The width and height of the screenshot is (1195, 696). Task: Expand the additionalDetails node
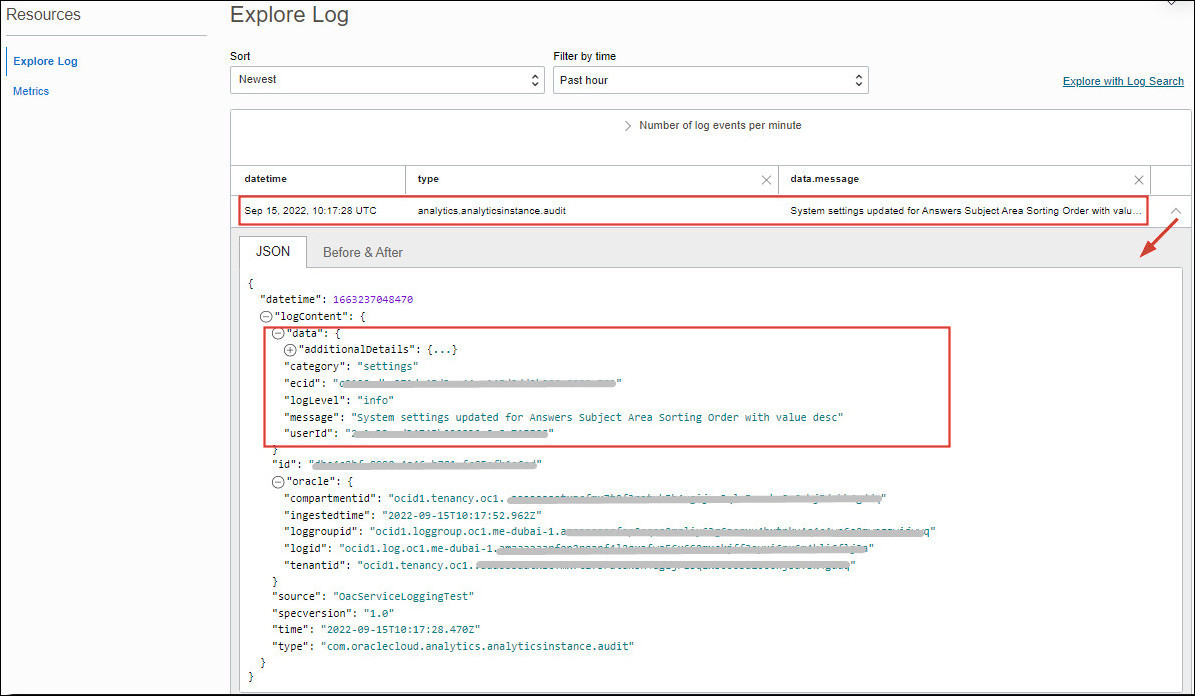[x=290, y=349]
